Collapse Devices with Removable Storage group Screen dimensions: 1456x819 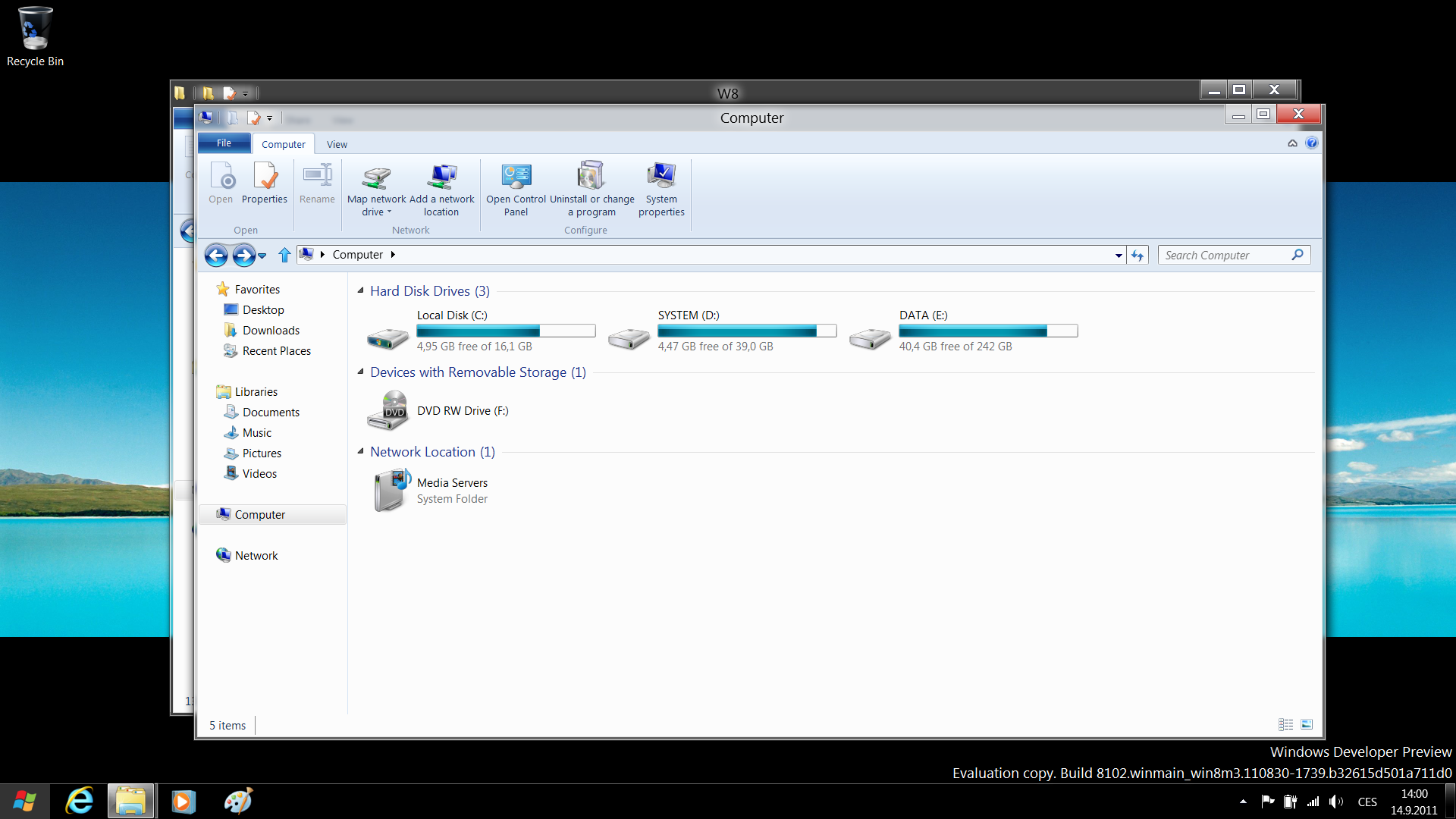(x=361, y=372)
